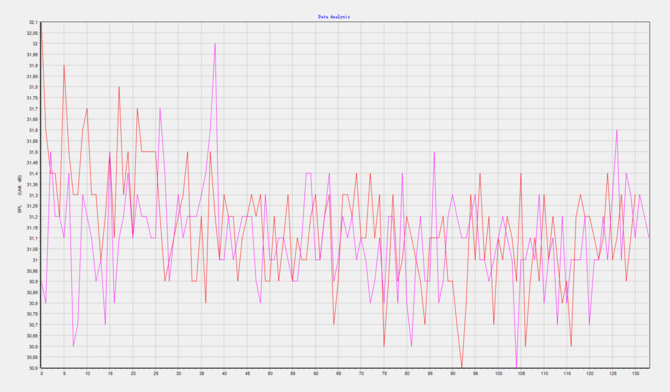Viewport: 670px width, 392px height.
Task: Click x-axis tick label 80
Action: pos(407,374)
